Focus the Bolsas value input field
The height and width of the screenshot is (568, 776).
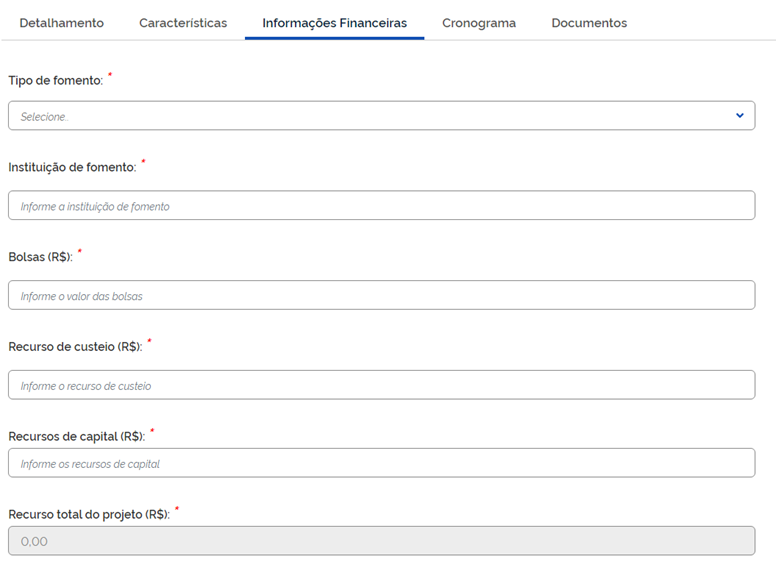(x=381, y=296)
